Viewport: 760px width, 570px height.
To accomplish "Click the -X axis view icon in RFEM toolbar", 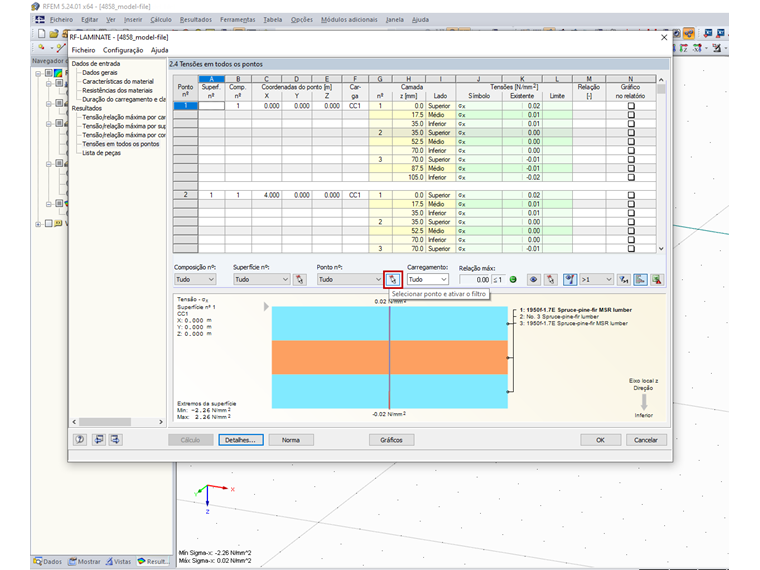I will [x=697, y=48].
